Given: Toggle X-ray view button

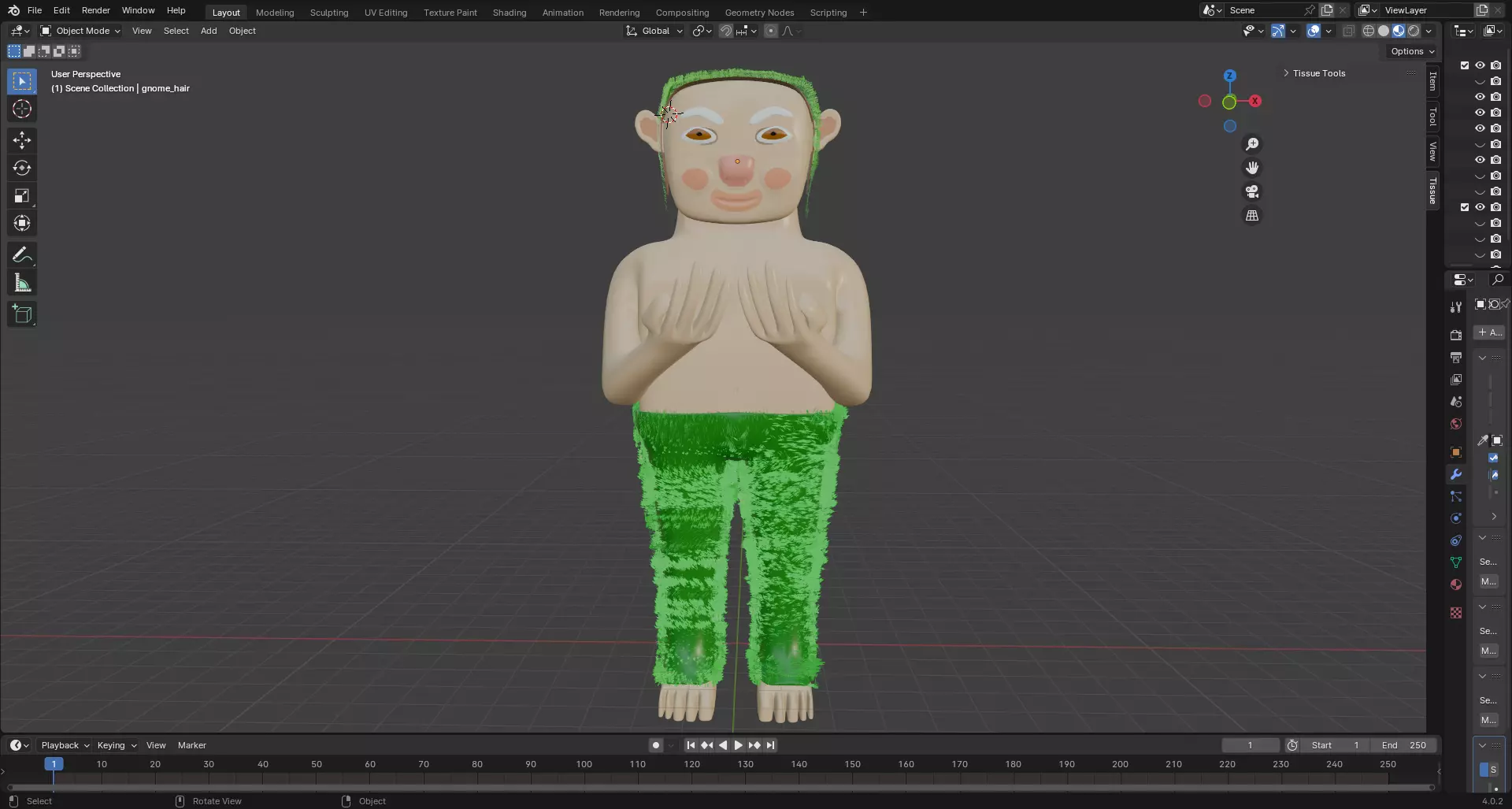Looking at the screenshot, I should click(1347, 31).
